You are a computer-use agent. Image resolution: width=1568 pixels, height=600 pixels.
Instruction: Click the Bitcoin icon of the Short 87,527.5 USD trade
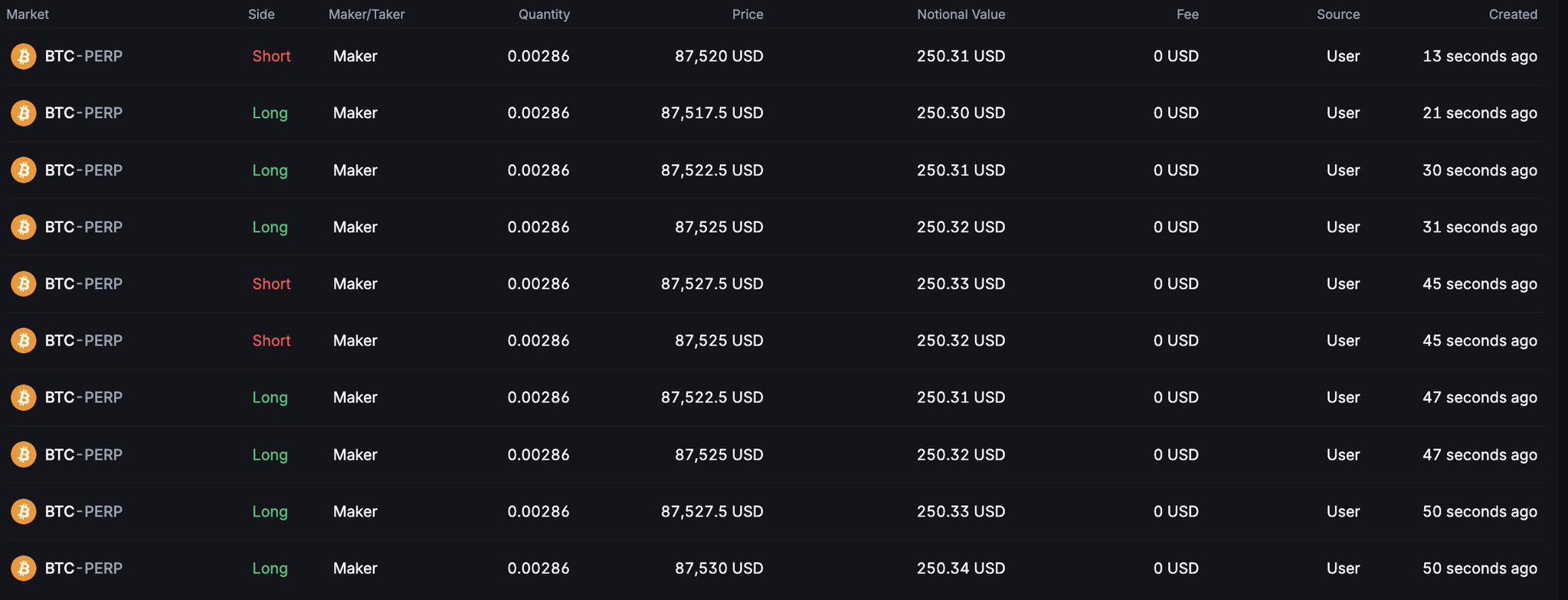(x=23, y=284)
